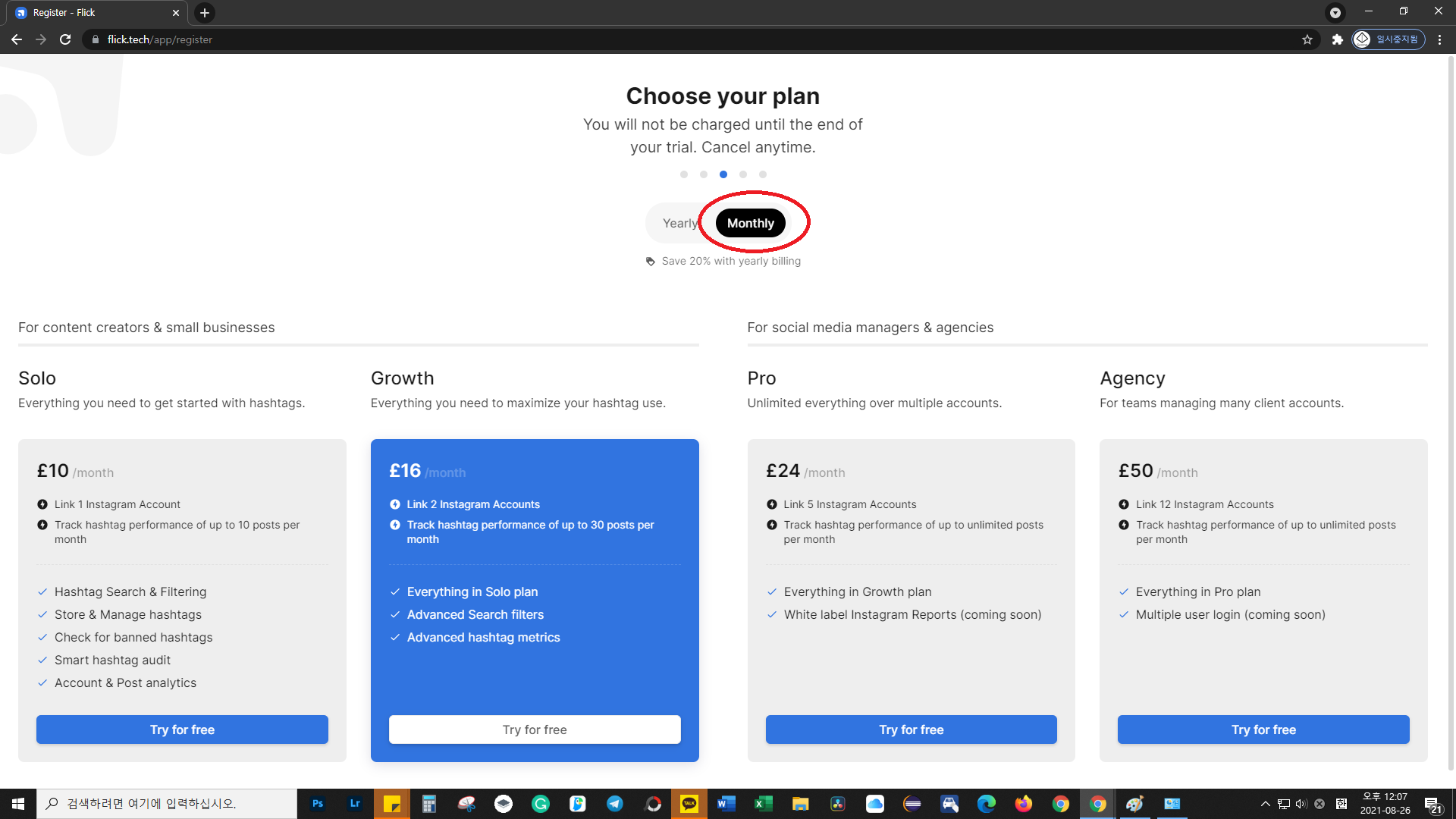
Task: Open a new browser tab
Action: pos(205,13)
